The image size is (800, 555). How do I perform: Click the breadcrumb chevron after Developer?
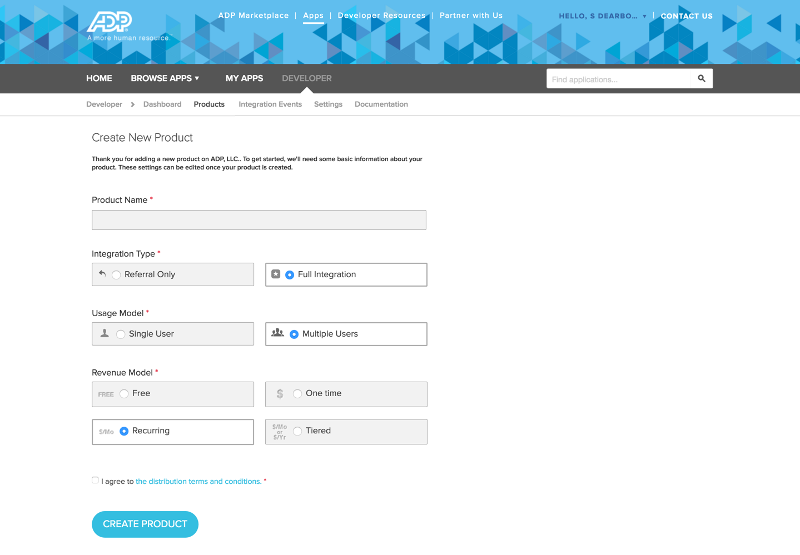coord(133,105)
